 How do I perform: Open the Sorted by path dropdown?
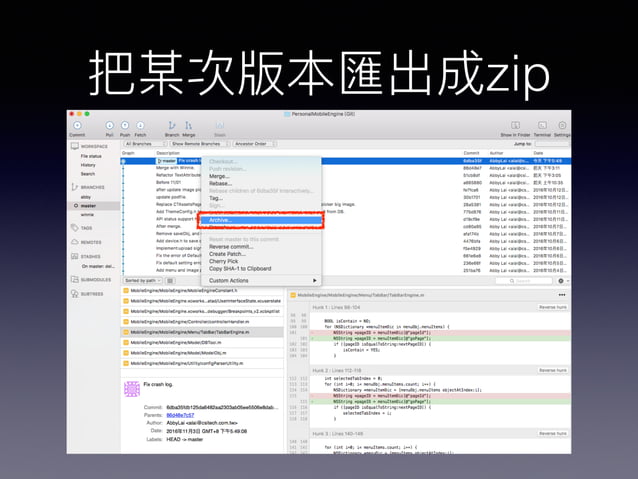[x=142, y=281]
